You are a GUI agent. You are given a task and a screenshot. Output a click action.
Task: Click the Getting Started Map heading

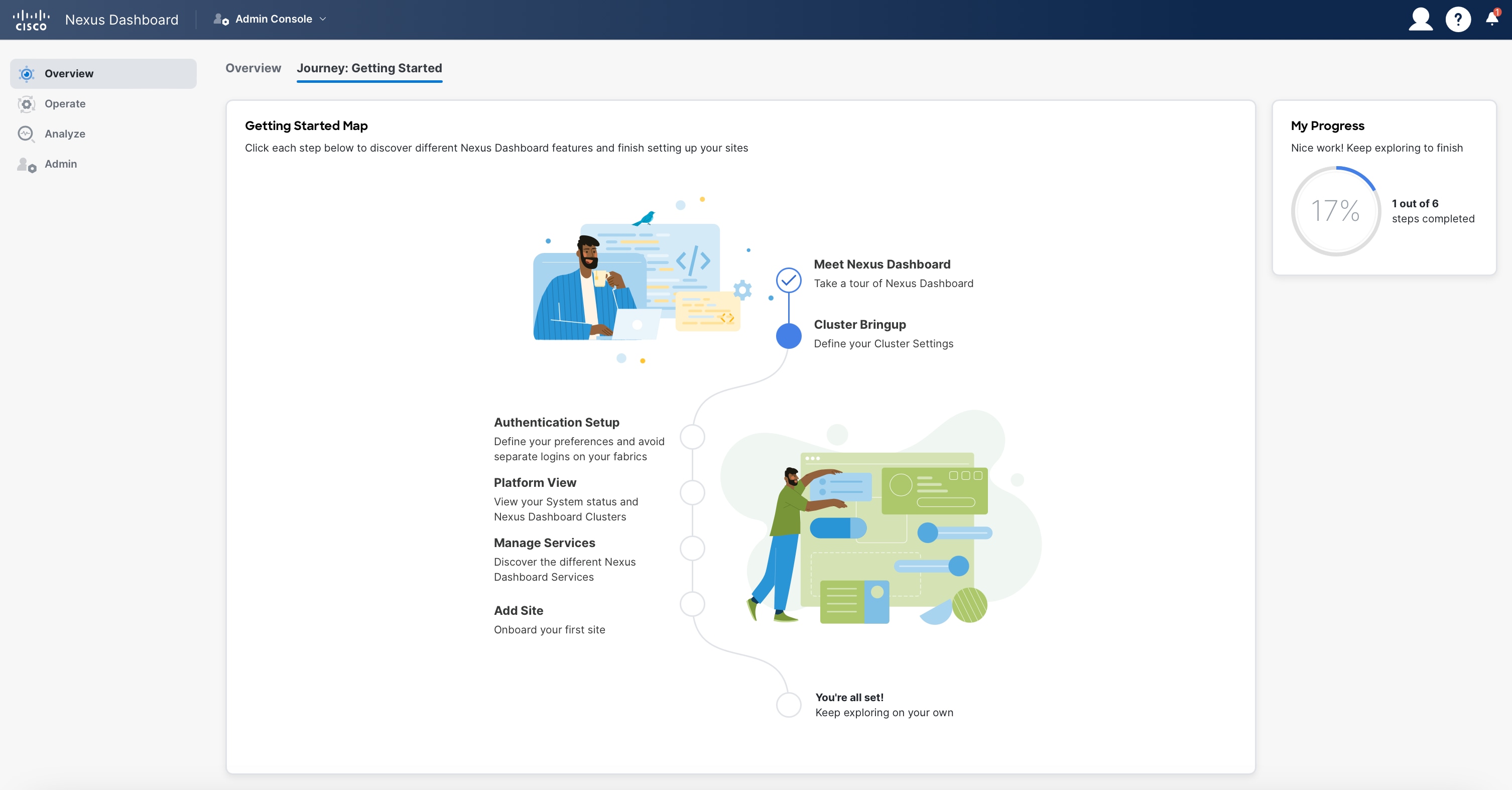(x=306, y=125)
